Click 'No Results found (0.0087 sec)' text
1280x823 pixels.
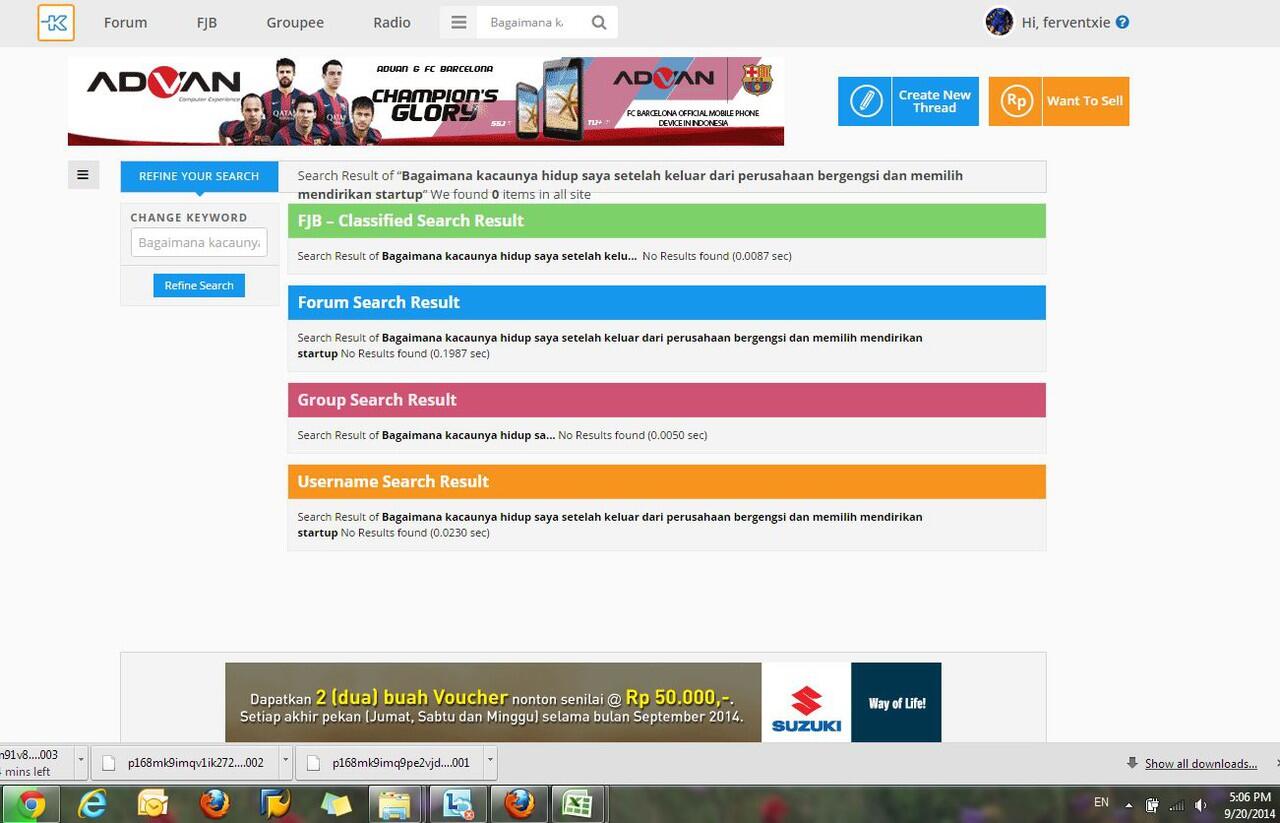point(717,256)
